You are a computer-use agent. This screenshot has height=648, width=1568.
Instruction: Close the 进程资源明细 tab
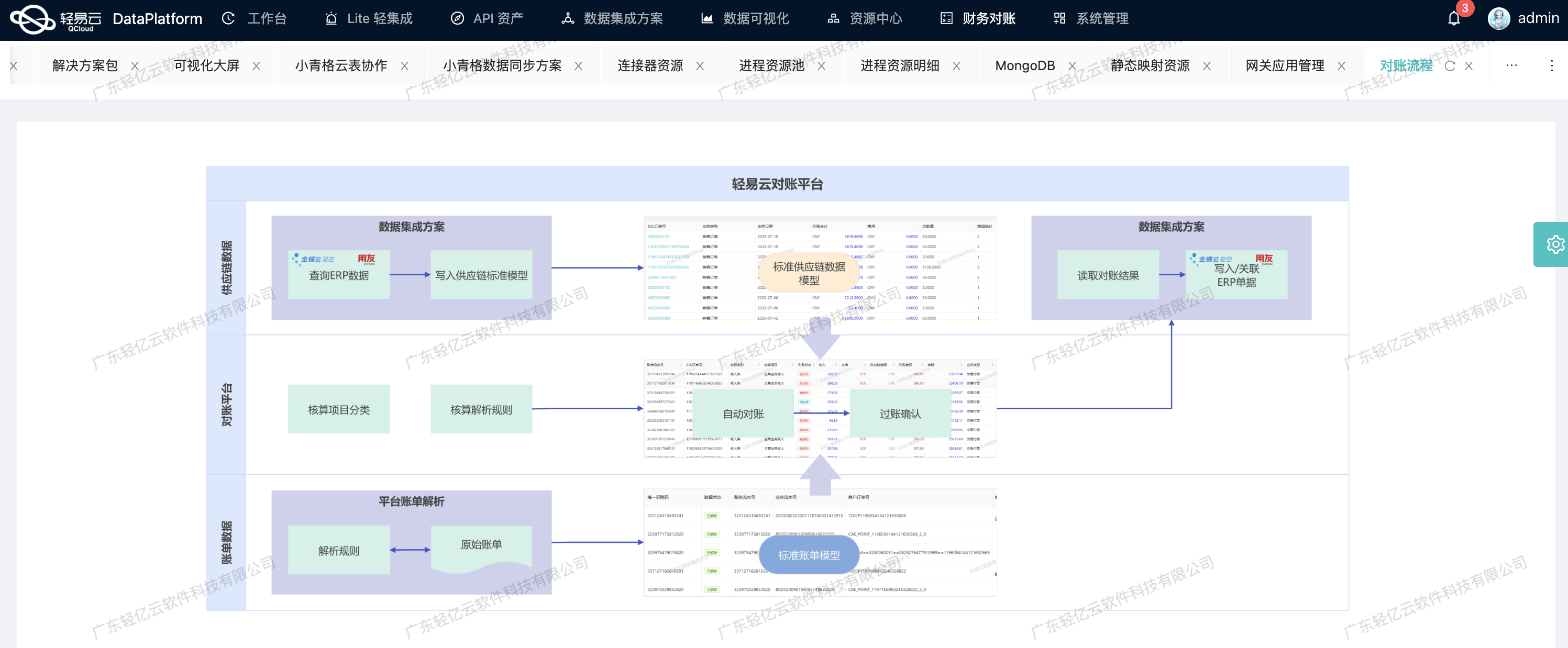(956, 66)
